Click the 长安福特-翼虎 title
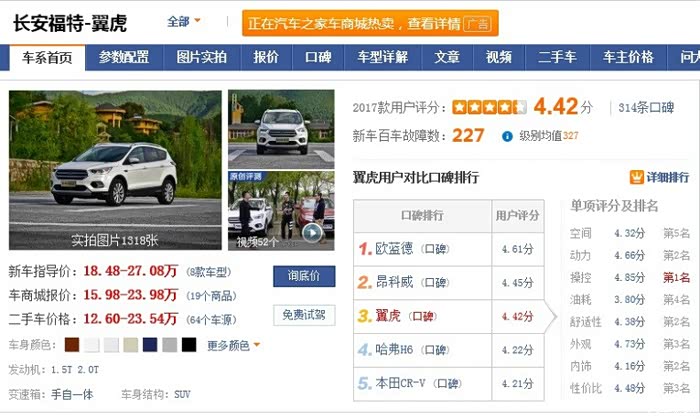Viewport: 700px width, 419px height. pos(70,23)
